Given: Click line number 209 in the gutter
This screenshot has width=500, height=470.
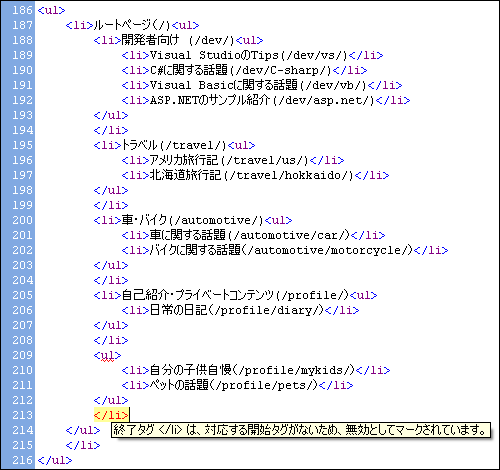Looking at the screenshot, I should pyautogui.click(x=22, y=355).
